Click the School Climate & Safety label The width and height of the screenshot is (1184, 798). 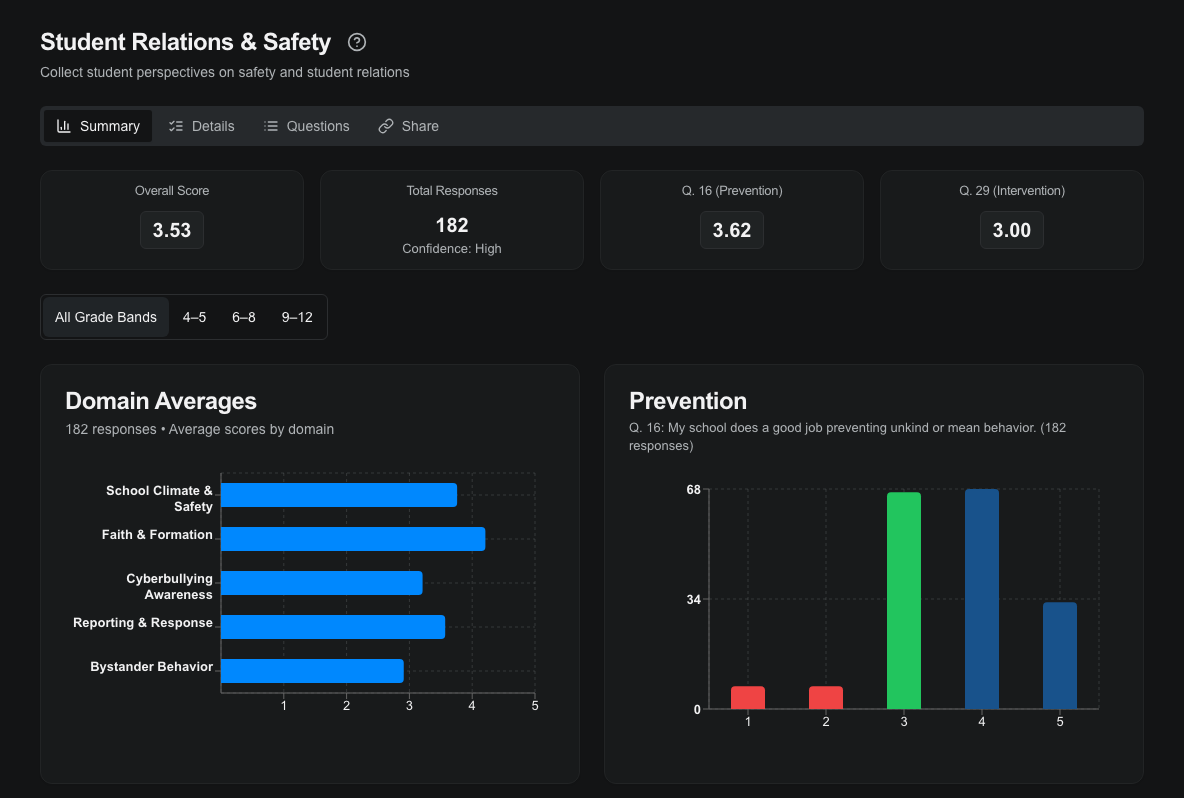pos(159,498)
